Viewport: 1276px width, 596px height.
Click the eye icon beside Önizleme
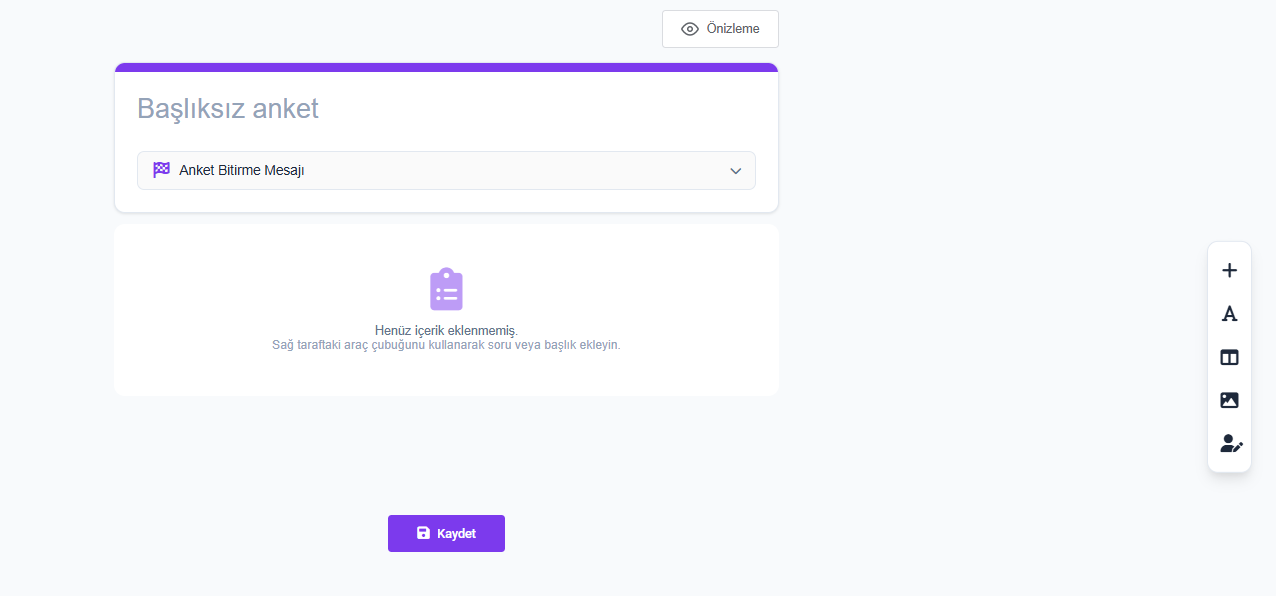click(x=689, y=29)
